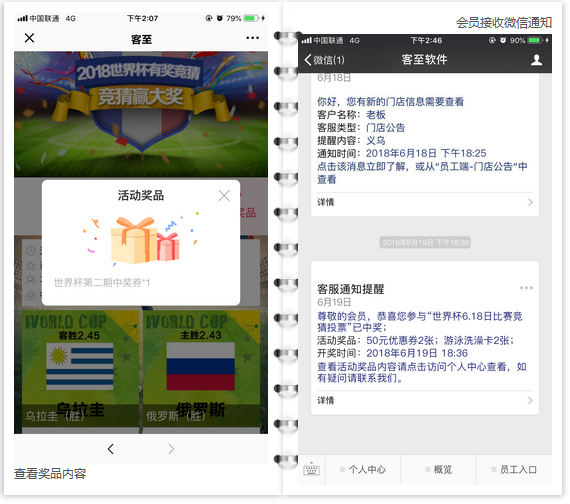Close the 活动奖品 popup

click(224, 196)
